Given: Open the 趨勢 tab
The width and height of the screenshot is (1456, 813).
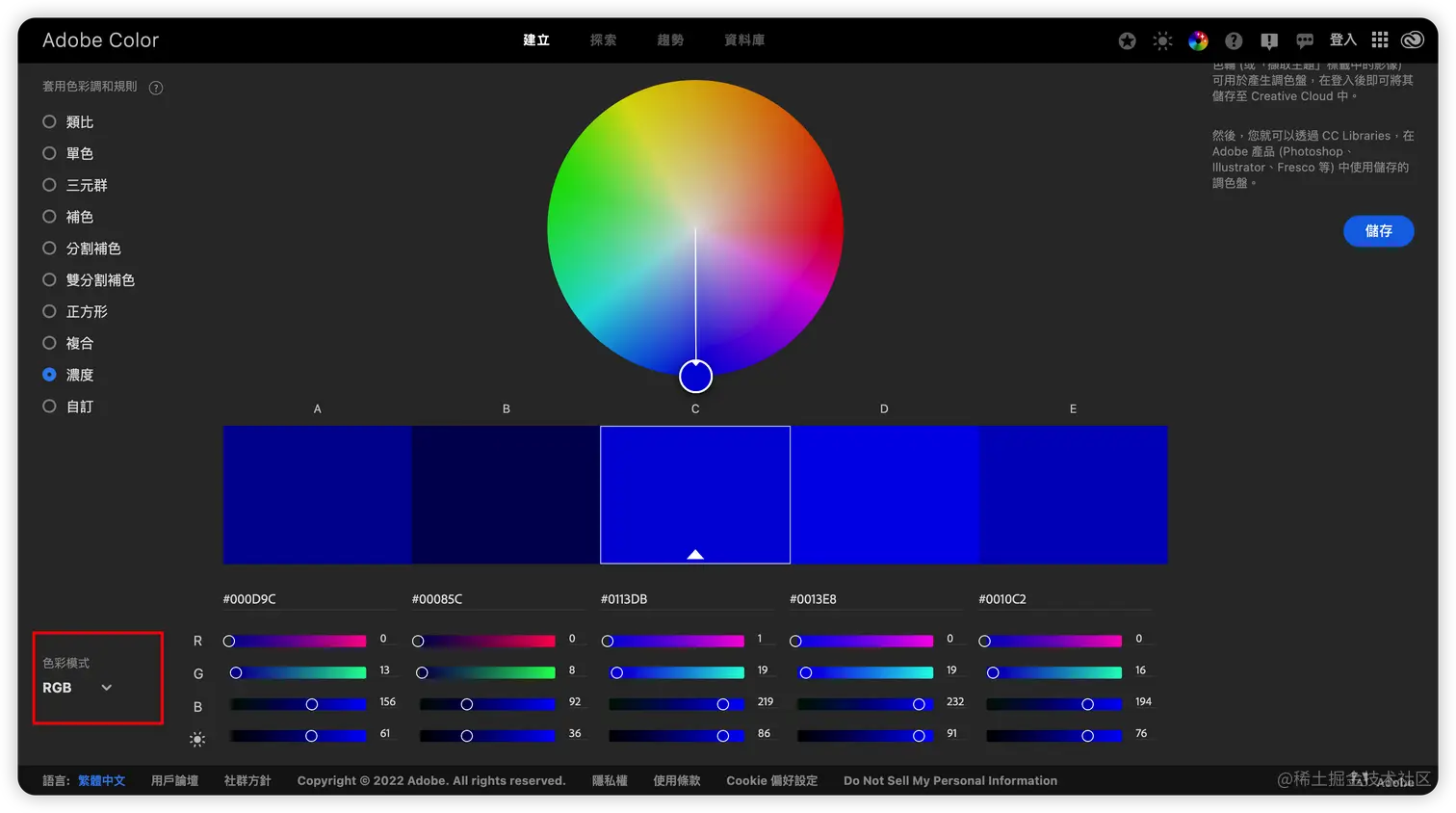Looking at the screenshot, I should (670, 40).
